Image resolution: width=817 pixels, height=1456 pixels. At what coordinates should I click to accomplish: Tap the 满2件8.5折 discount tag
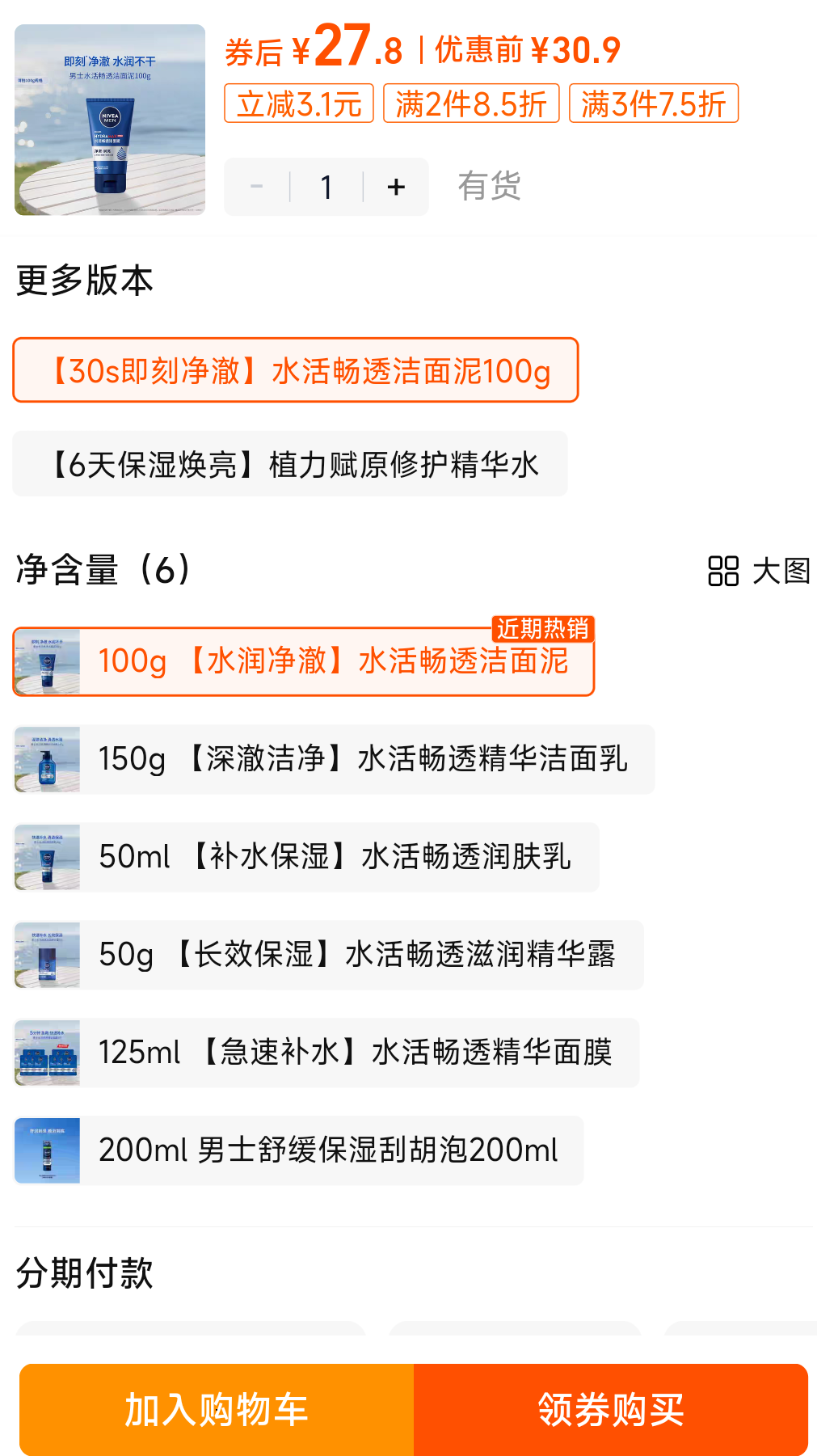(x=471, y=103)
